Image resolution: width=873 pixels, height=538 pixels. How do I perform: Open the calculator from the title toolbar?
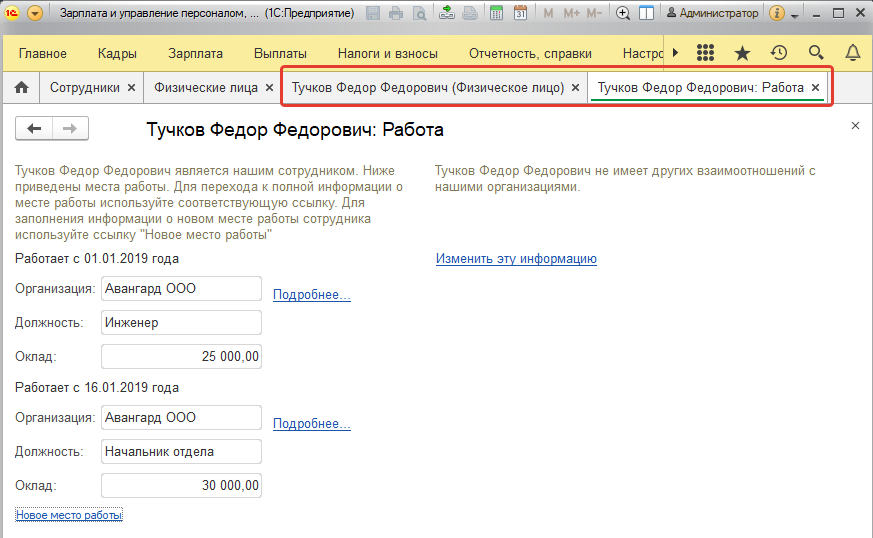[497, 14]
